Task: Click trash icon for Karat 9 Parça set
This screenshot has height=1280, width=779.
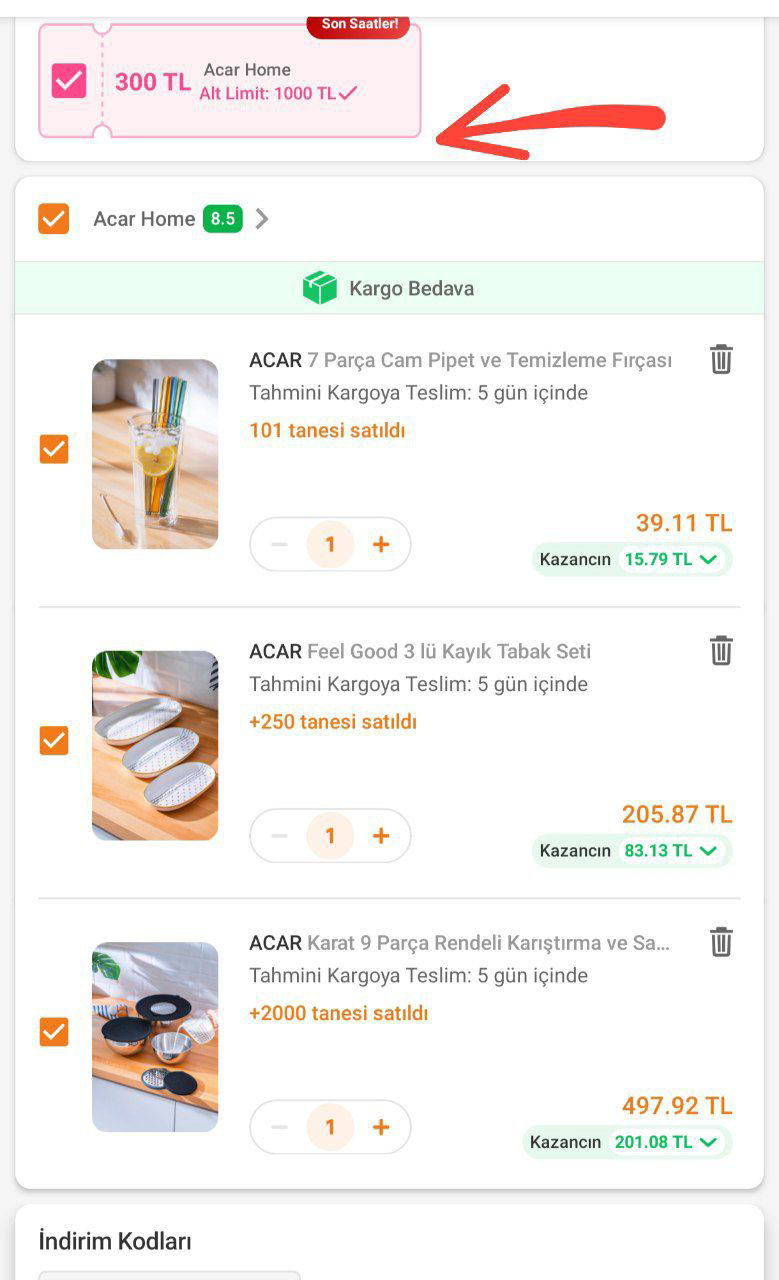Action: coord(721,942)
